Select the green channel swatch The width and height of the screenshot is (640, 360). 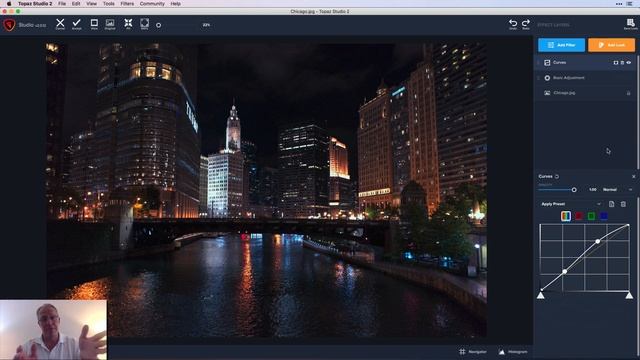point(591,216)
